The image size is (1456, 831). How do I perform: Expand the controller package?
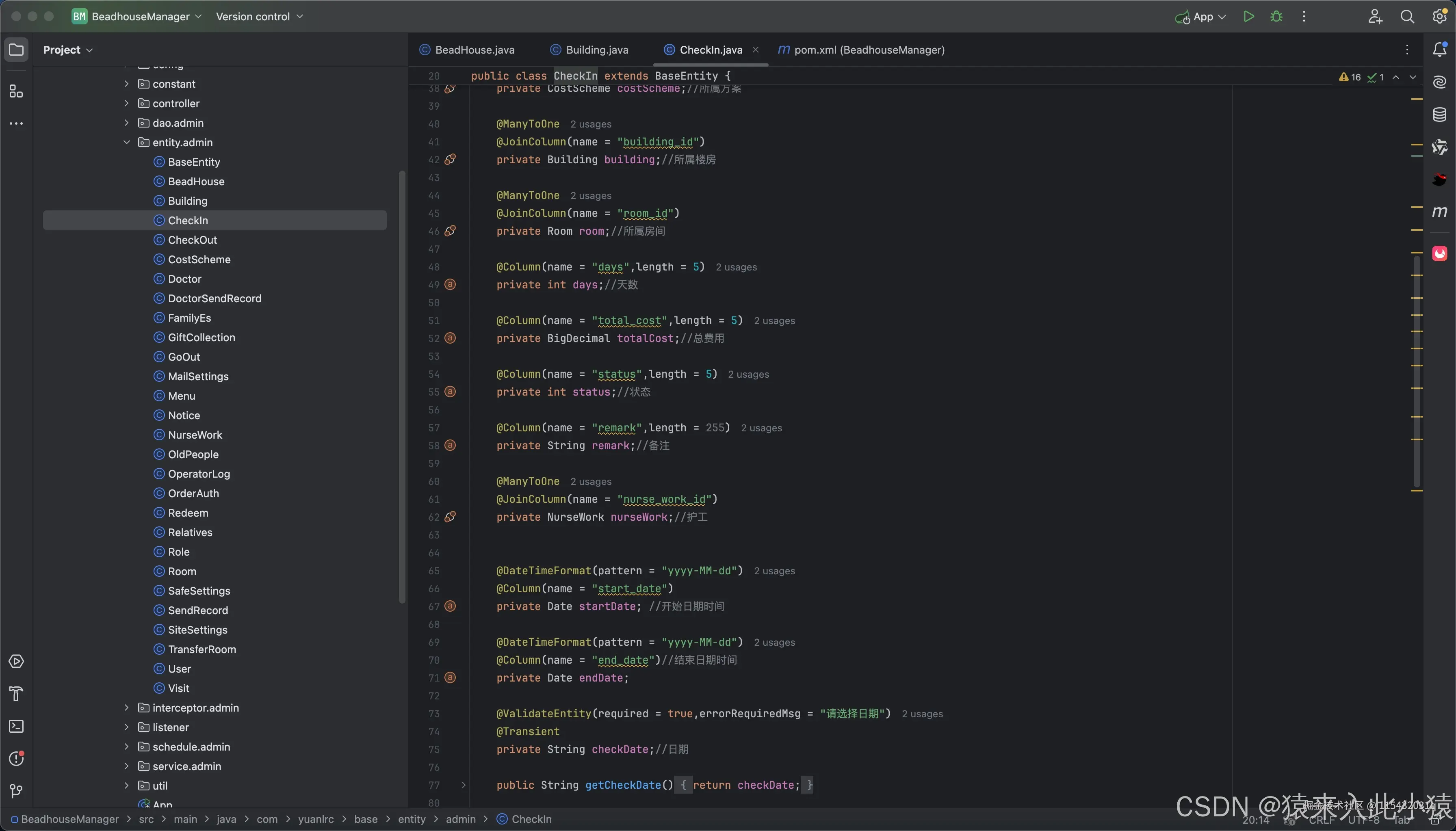(126, 103)
